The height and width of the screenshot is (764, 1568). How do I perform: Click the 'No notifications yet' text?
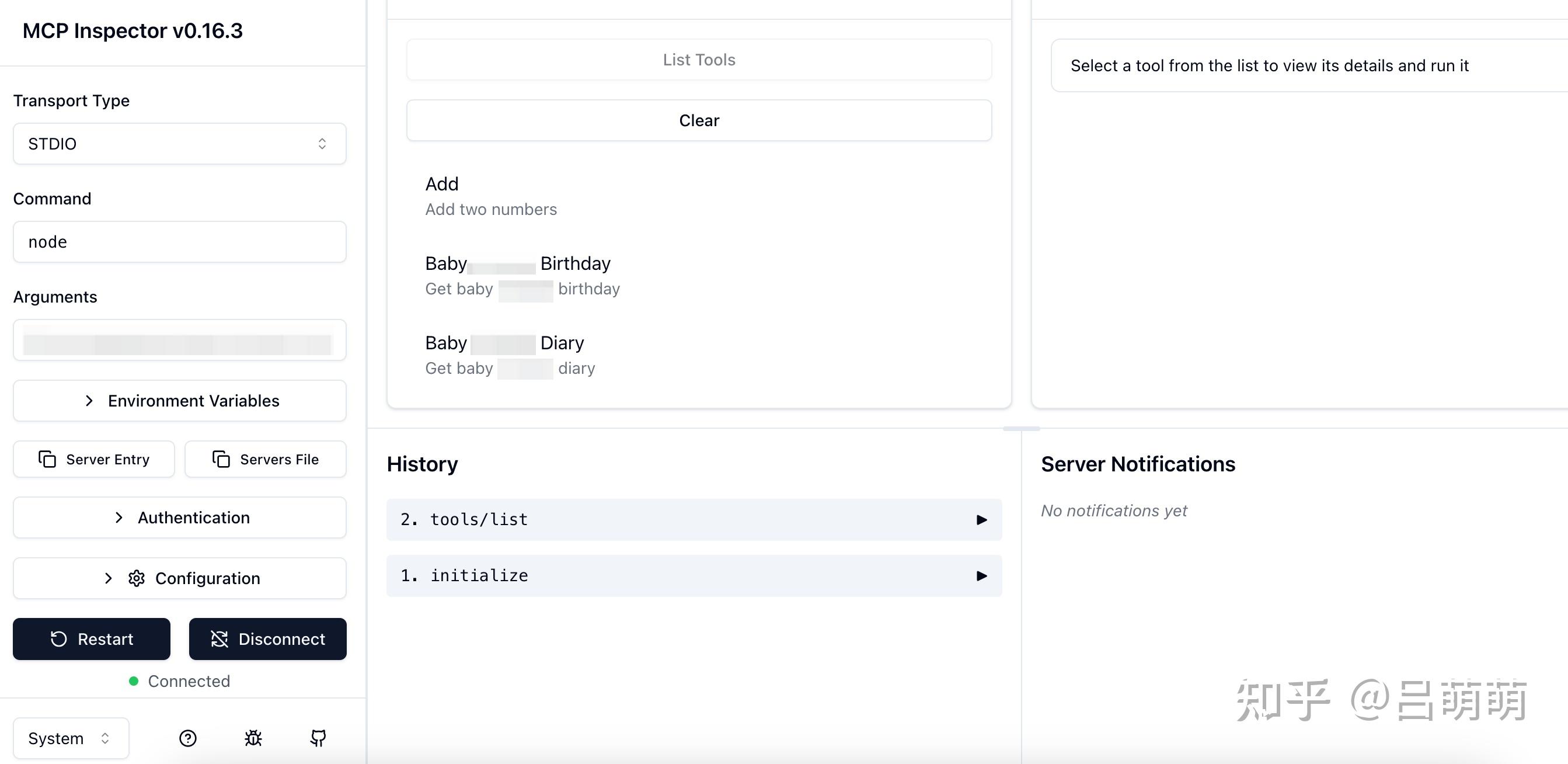click(1114, 511)
